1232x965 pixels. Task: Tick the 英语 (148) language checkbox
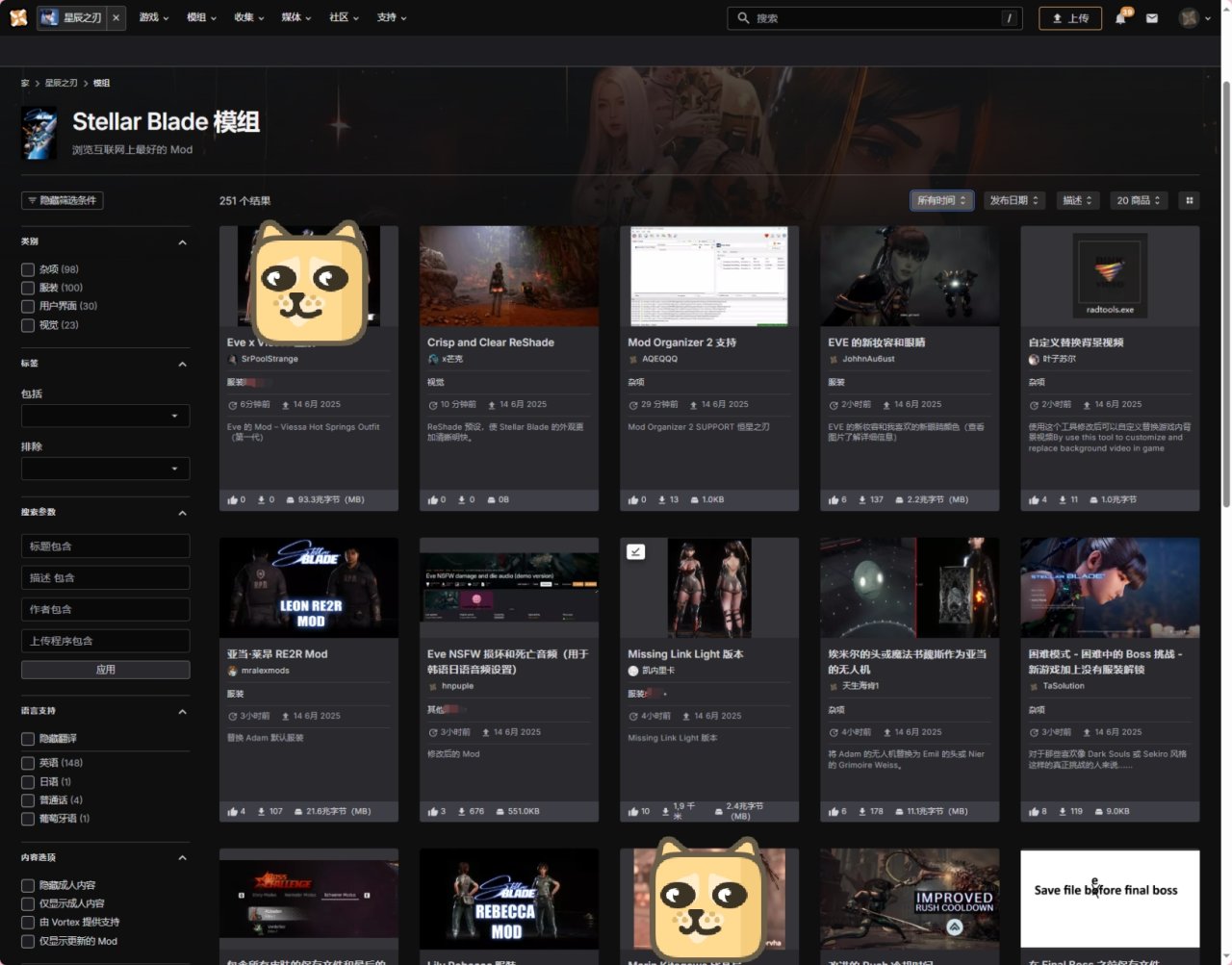28,763
